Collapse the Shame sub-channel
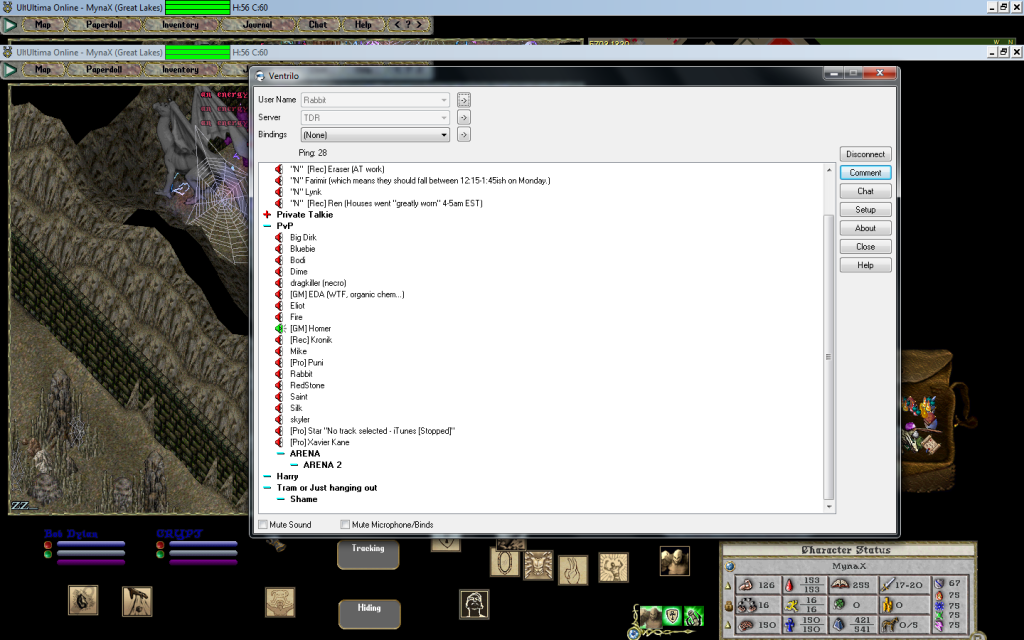Screen dimensions: 1024x640 (x=281, y=499)
